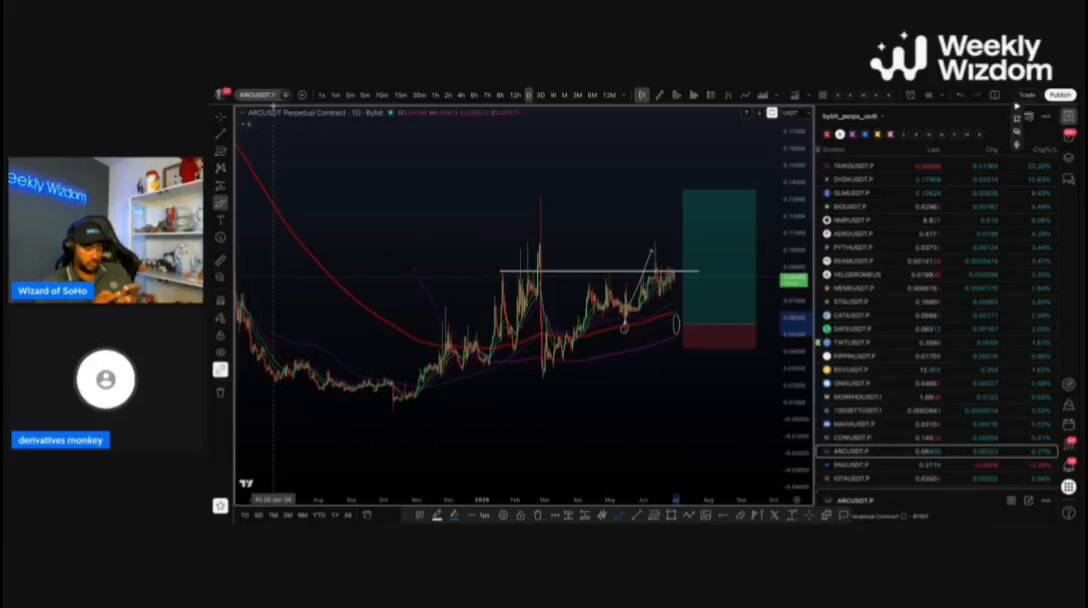Open the ARCUSDT.P symbol search box
Viewport: 1088px width, 608px height.
(x=257, y=95)
